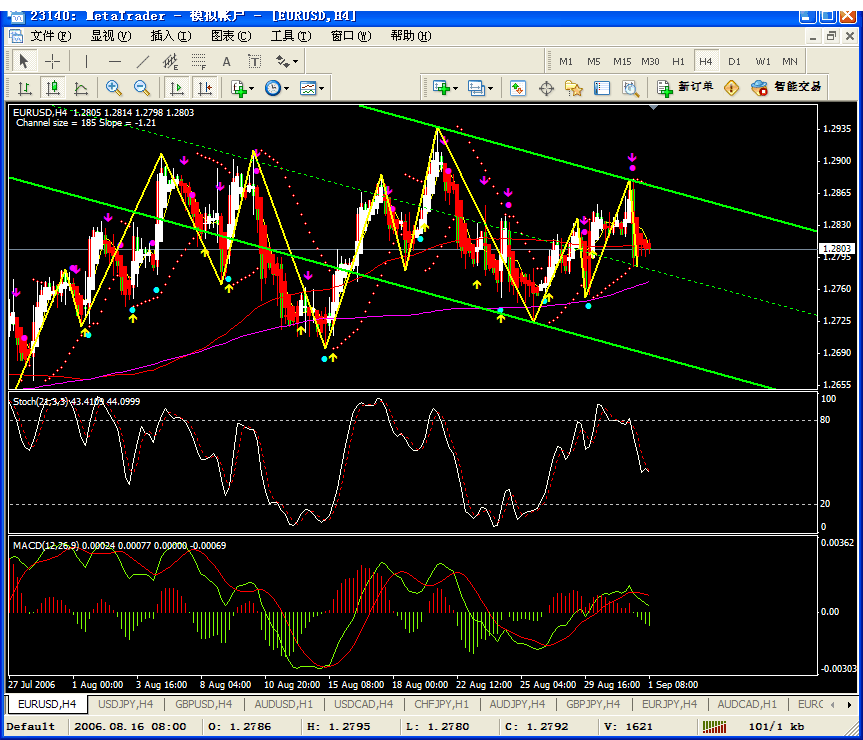The width and height of the screenshot is (863, 740).
Task: Open the 图表(C) menu
Action: (231, 36)
